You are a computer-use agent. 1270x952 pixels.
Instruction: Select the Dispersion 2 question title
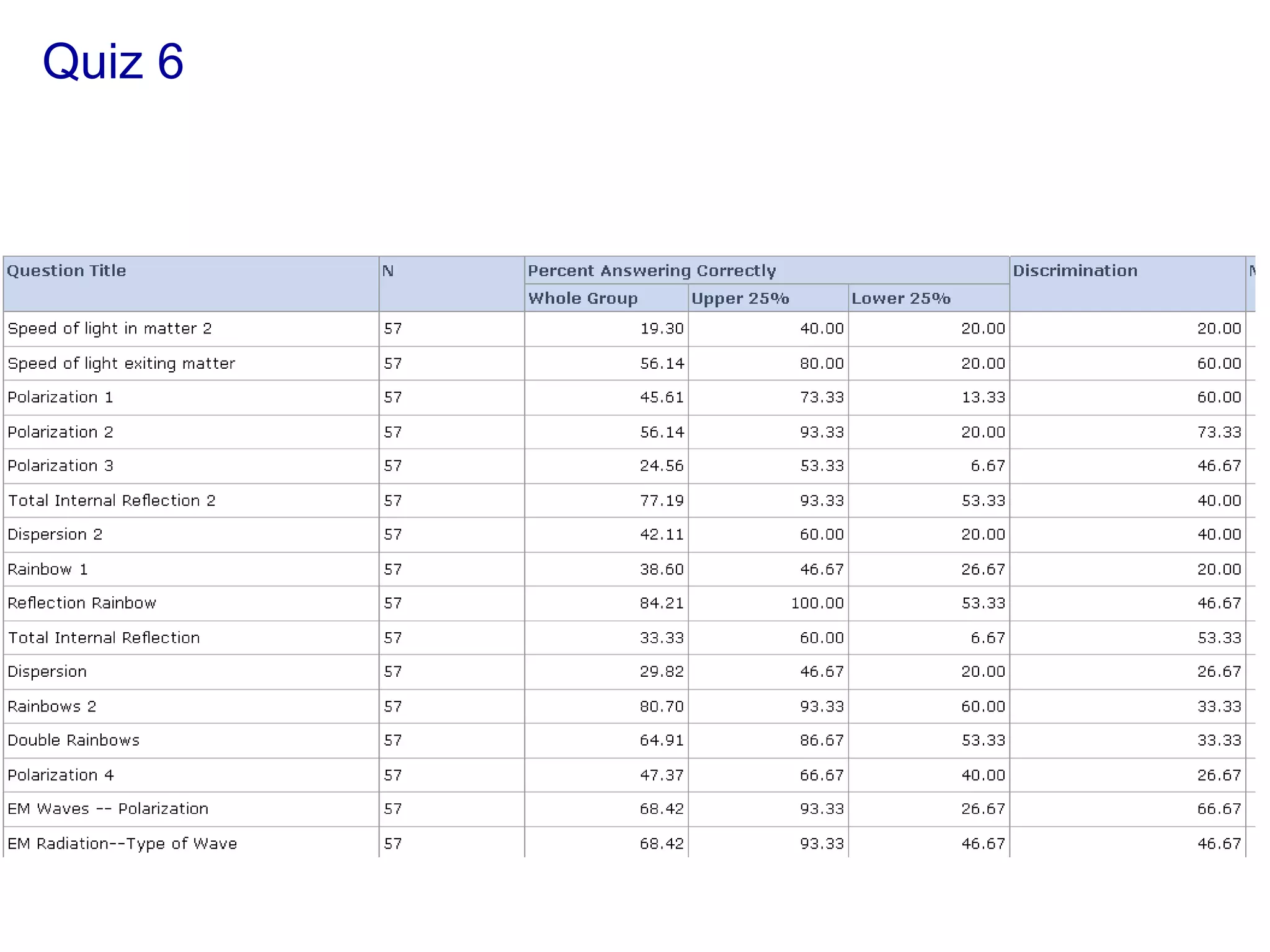[x=55, y=534]
